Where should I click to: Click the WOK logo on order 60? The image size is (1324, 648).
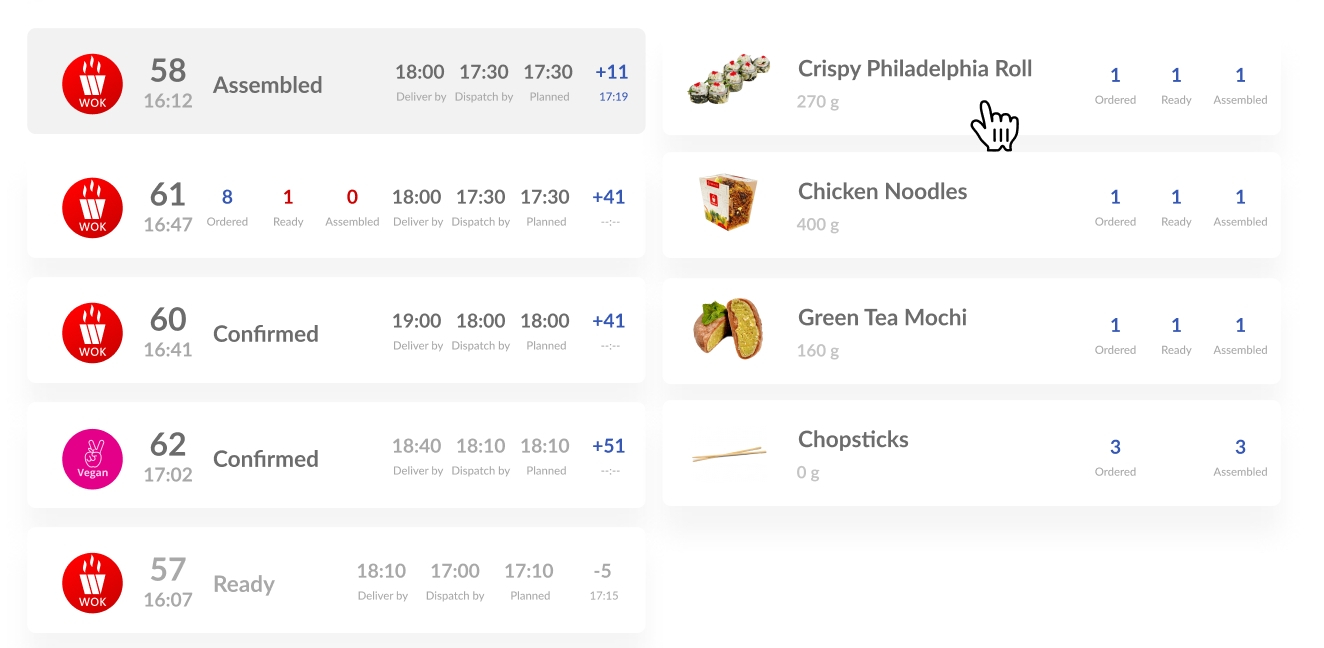(x=92, y=333)
